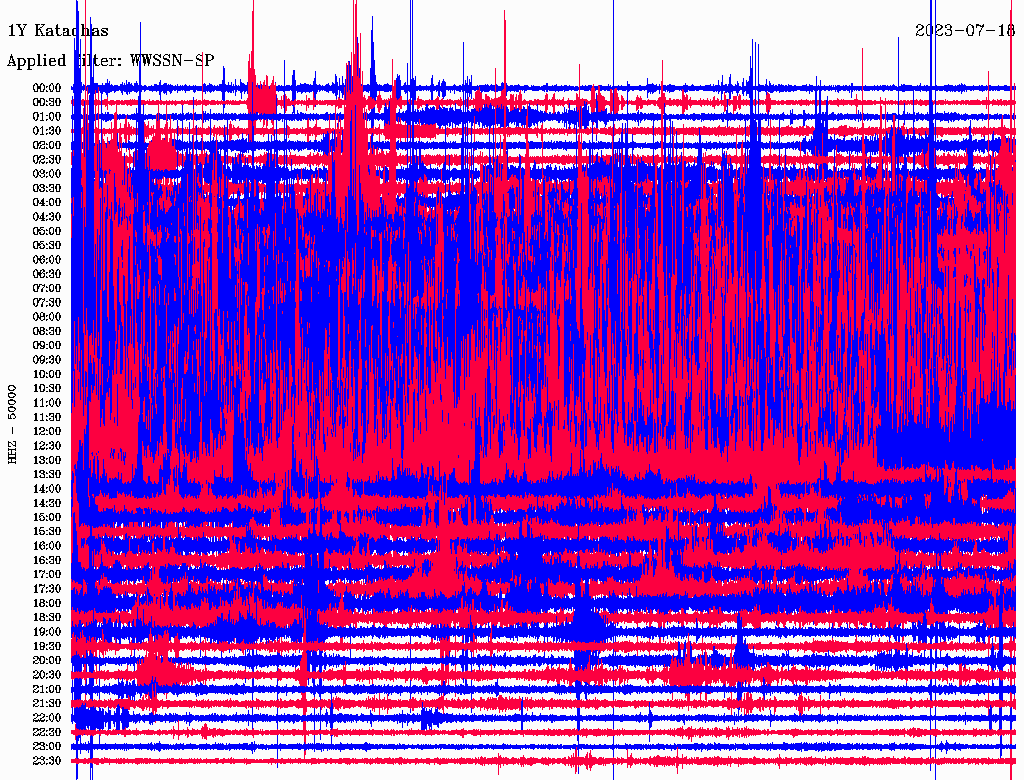The width and height of the screenshot is (1024, 780).
Task: Click the 07:30 time label
Action: pos(47,303)
